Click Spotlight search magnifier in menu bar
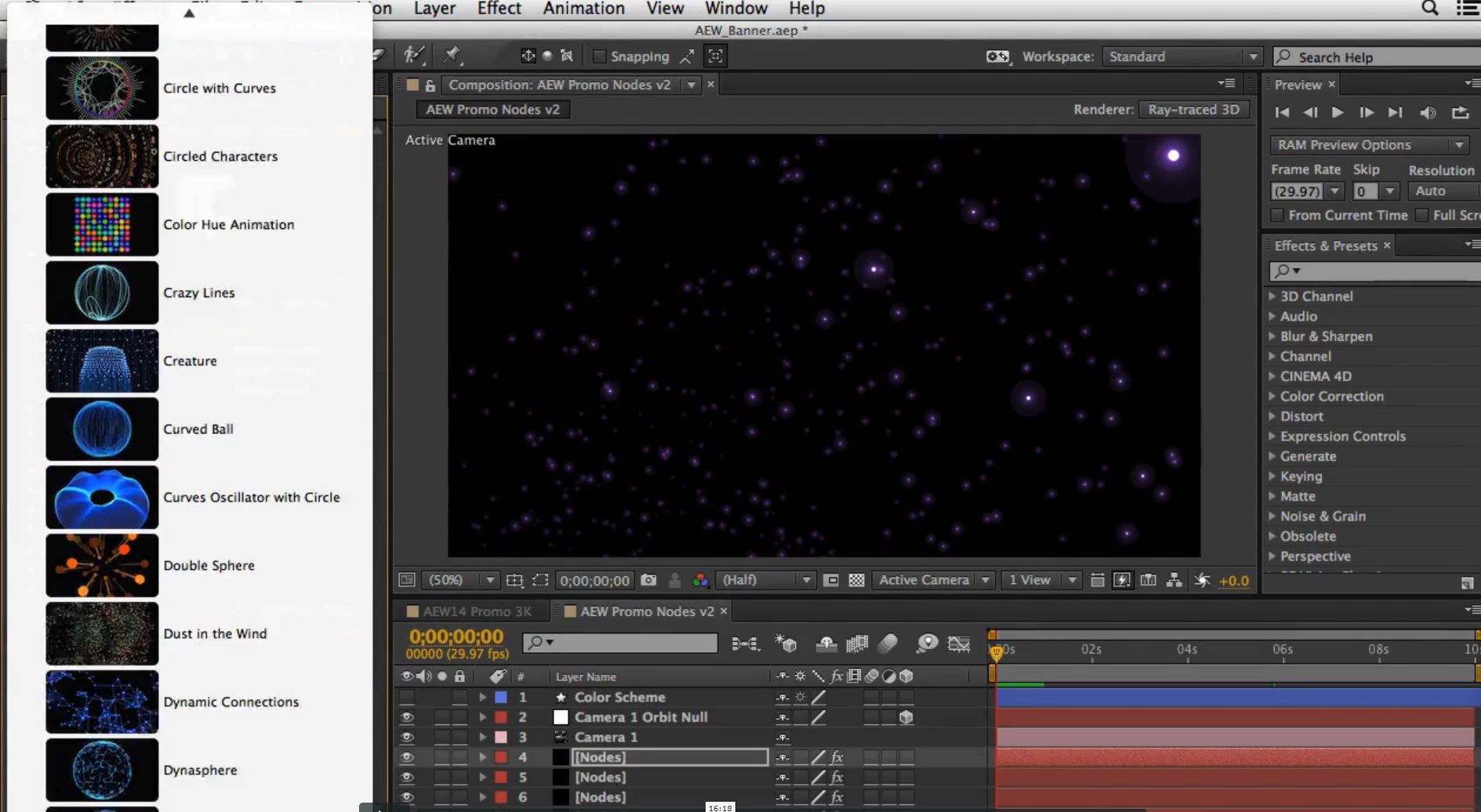 click(1430, 9)
